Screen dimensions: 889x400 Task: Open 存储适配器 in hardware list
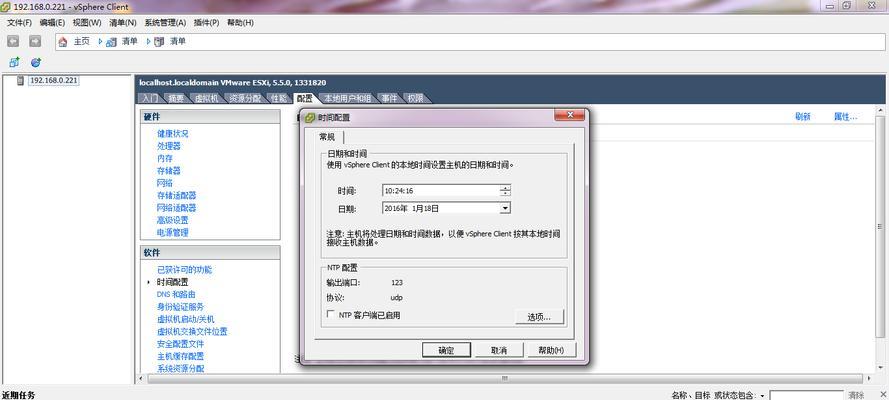coord(177,195)
